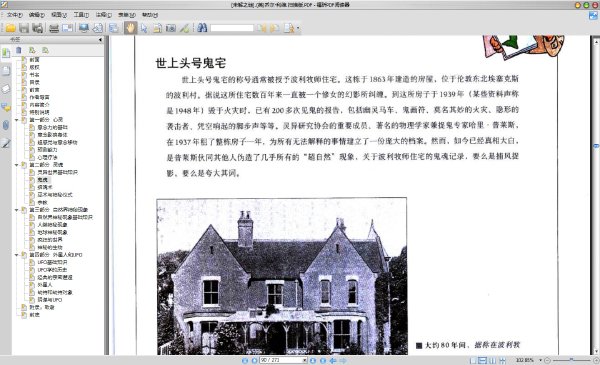Open the Comments sidebar icon
This screenshot has height=365, width=600.
click(6, 107)
